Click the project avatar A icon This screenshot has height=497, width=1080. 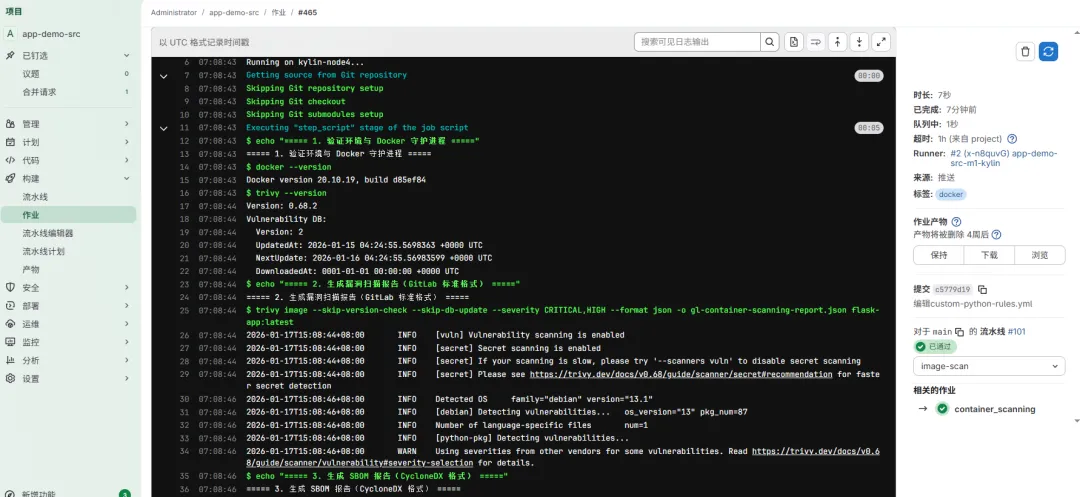10,34
